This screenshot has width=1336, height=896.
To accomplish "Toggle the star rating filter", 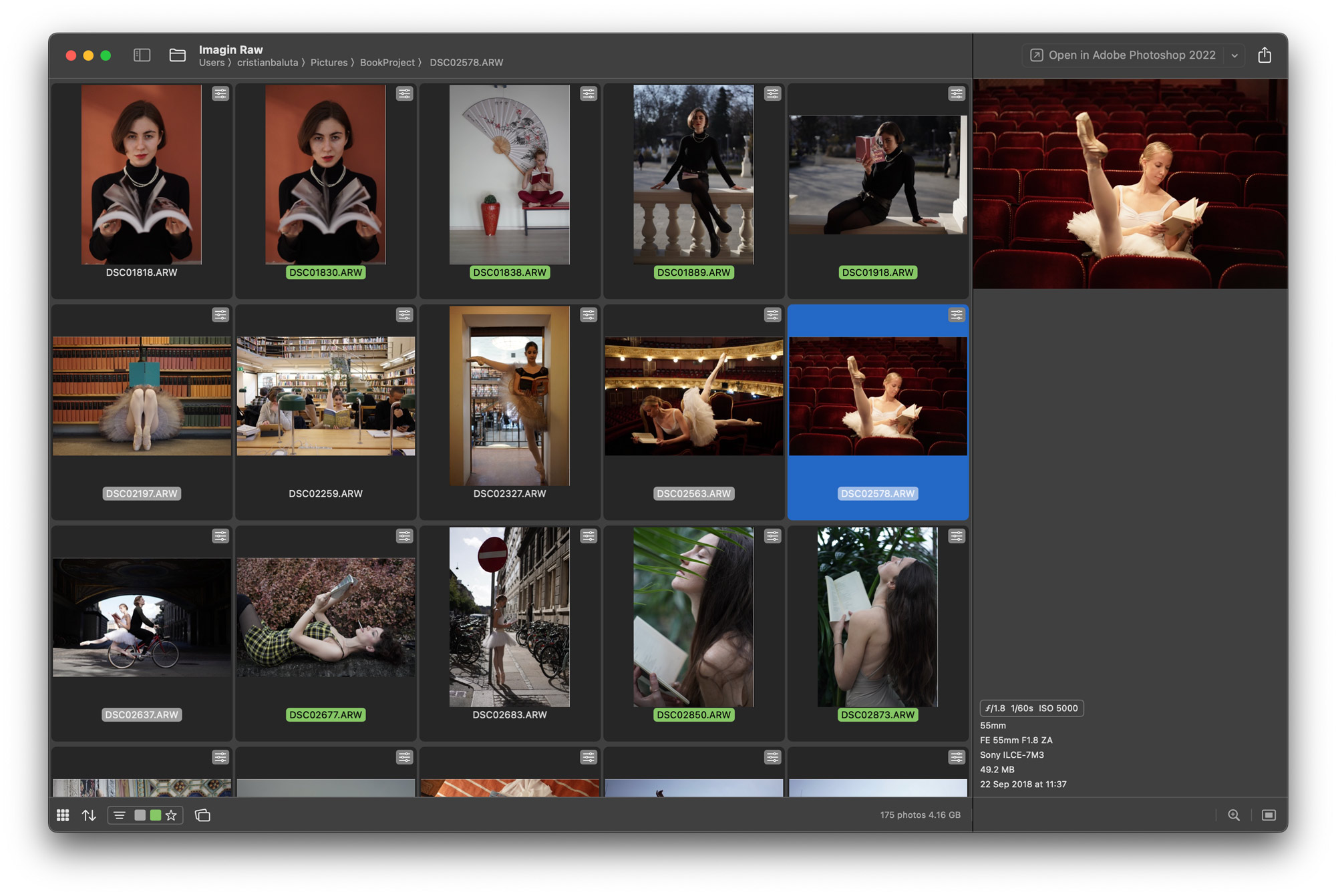I will (x=172, y=815).
